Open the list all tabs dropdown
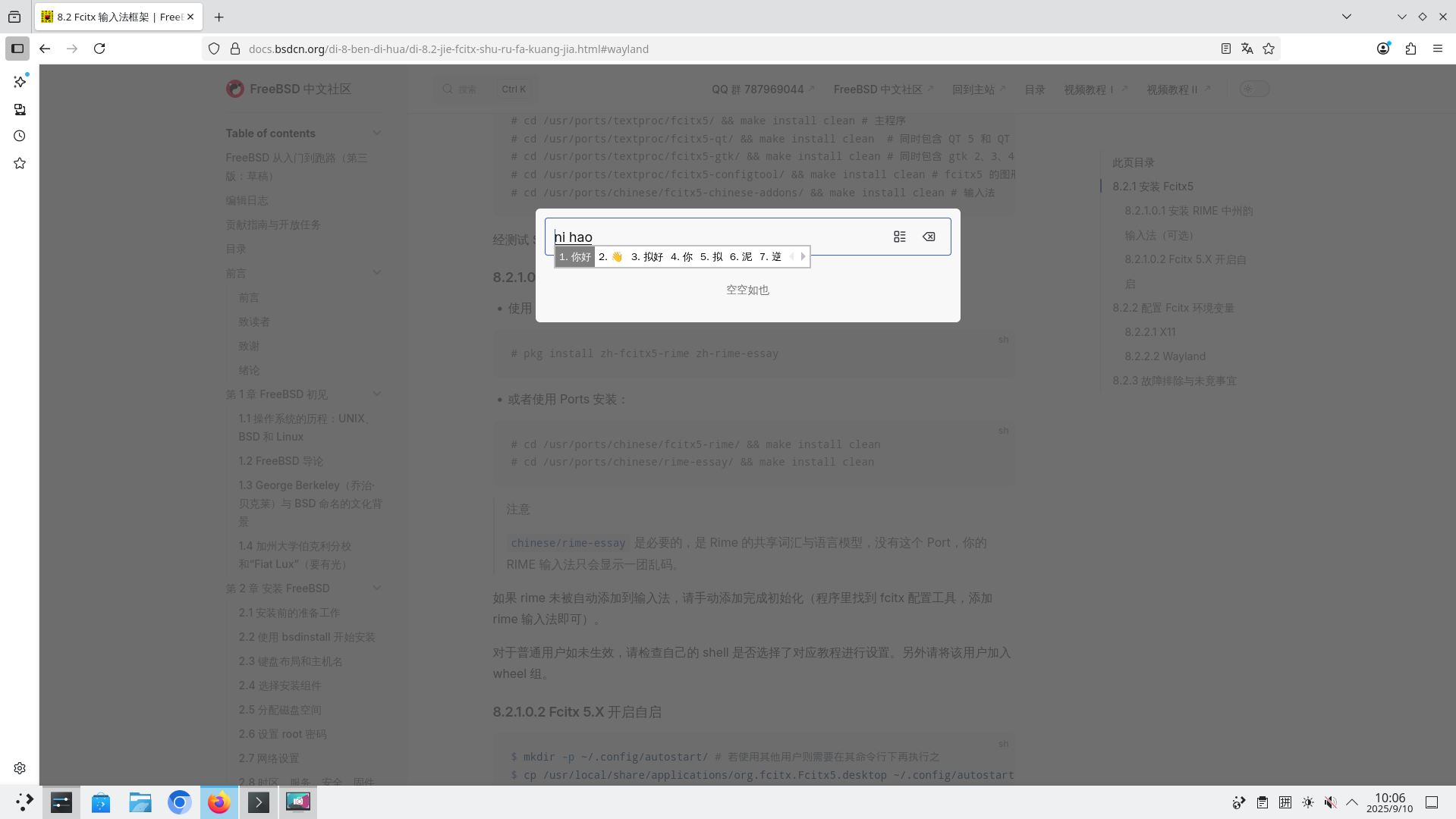The image size is (1456, 819). (x=1347, y=17)
